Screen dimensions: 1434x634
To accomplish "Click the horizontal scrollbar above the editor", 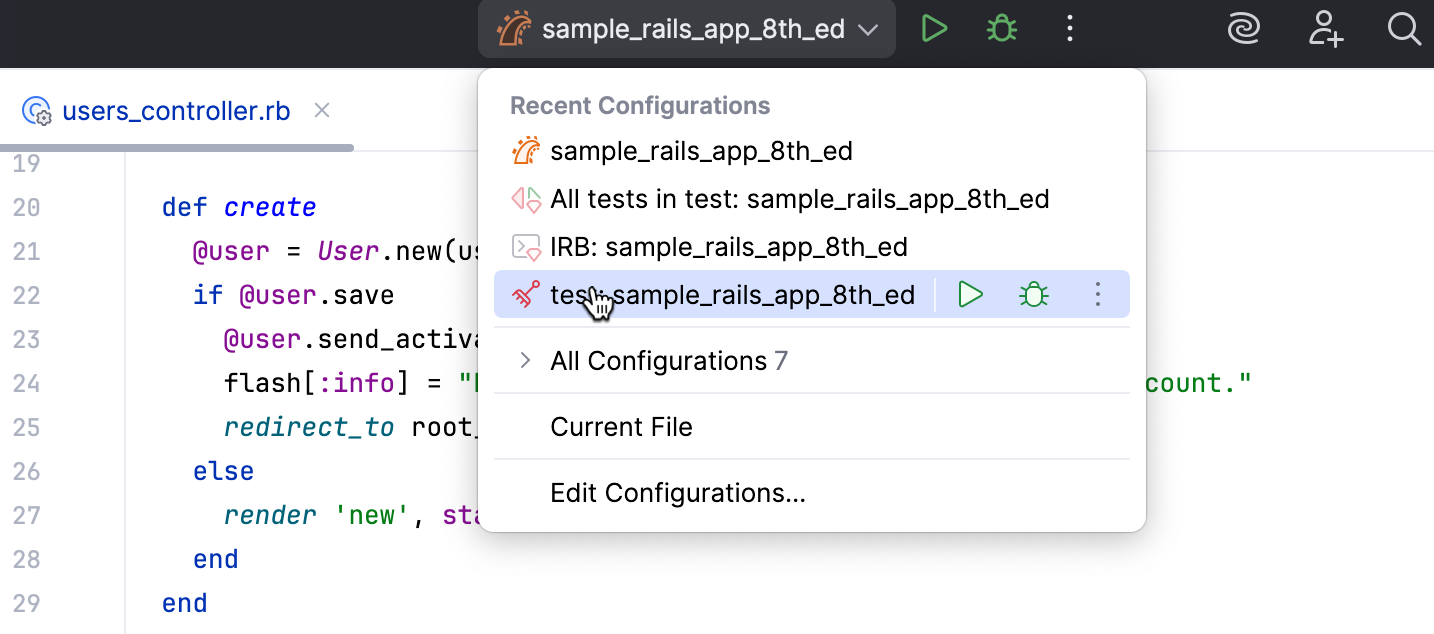I will click(176, 147).
